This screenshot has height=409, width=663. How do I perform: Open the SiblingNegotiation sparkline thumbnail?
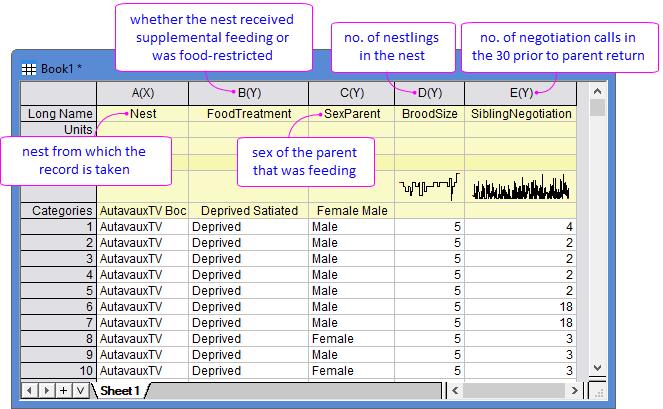521,187
